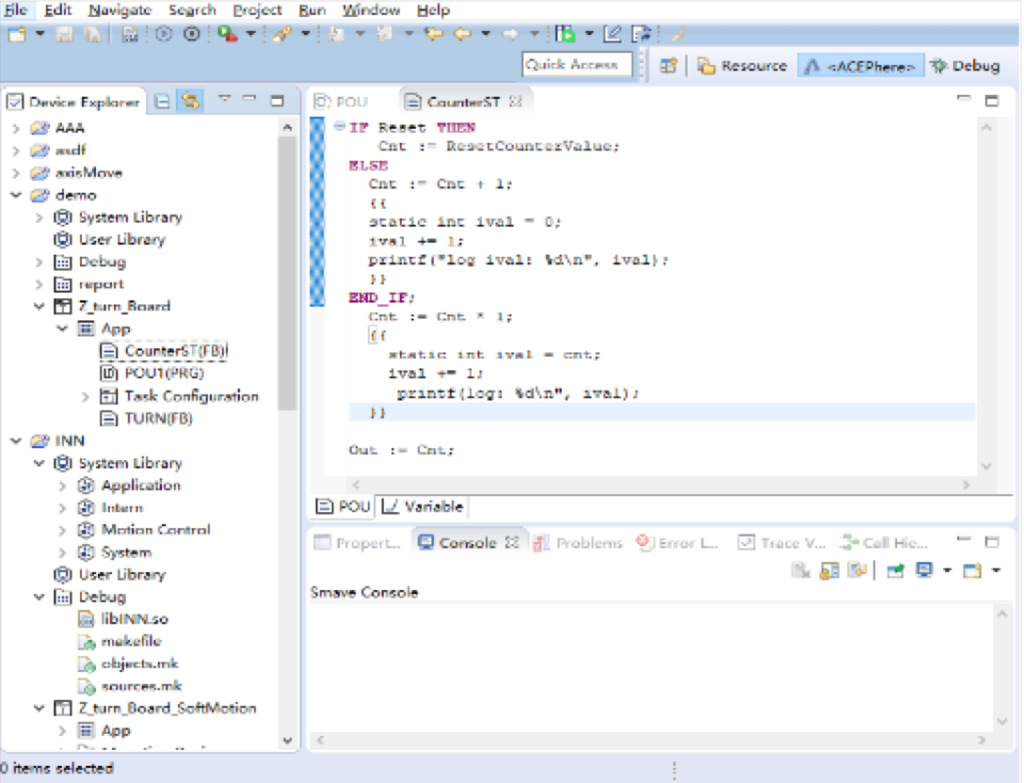Open the Problems tab

[579, 543]
